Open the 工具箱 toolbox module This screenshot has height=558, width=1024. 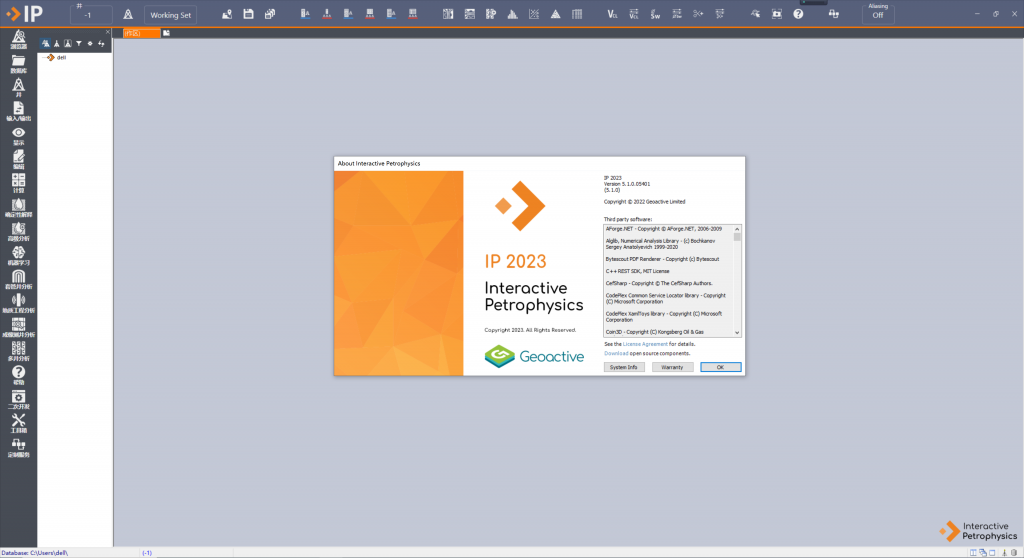[x=18, y=423]
